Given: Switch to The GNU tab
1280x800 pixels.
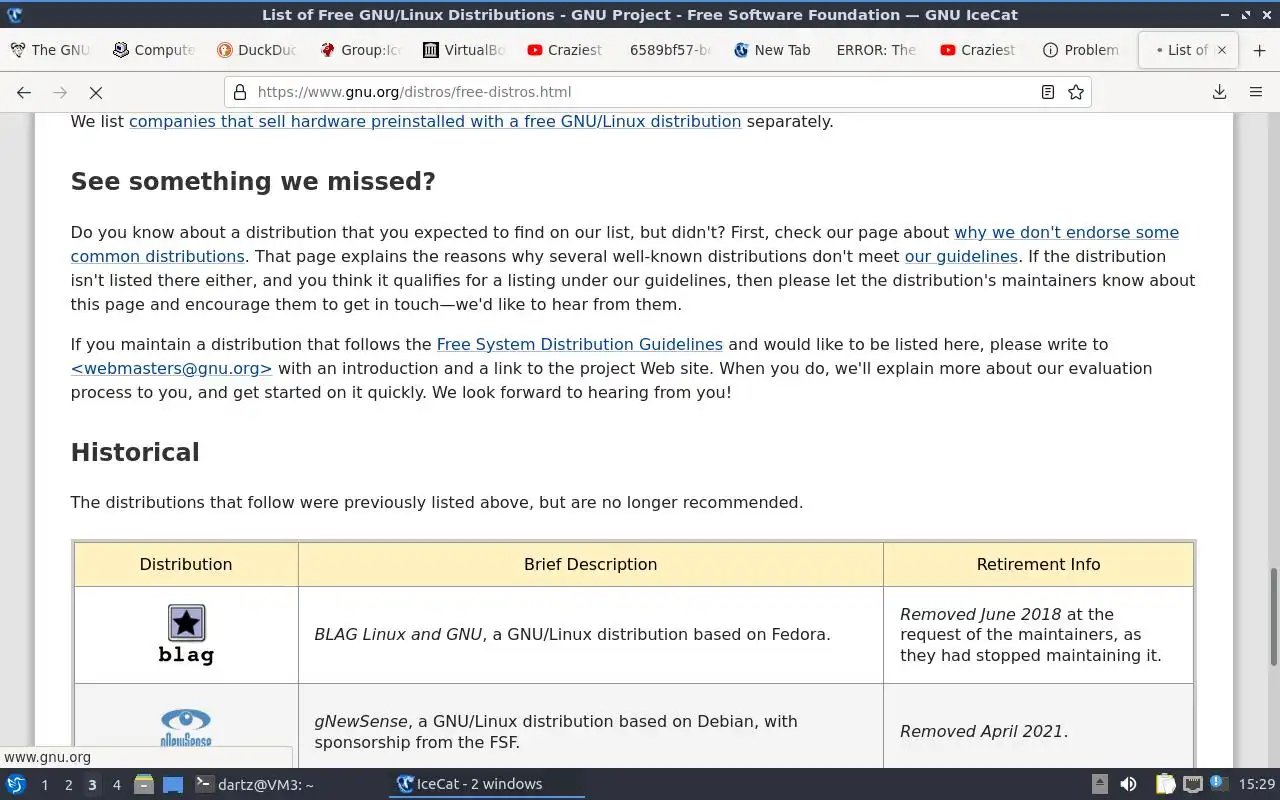Looking at the screenshot, I should tap(49, 50).
